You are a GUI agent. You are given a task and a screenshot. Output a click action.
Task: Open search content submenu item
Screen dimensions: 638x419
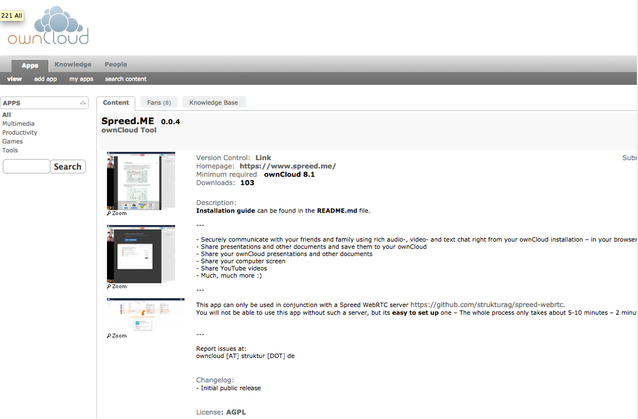(126, 79)
